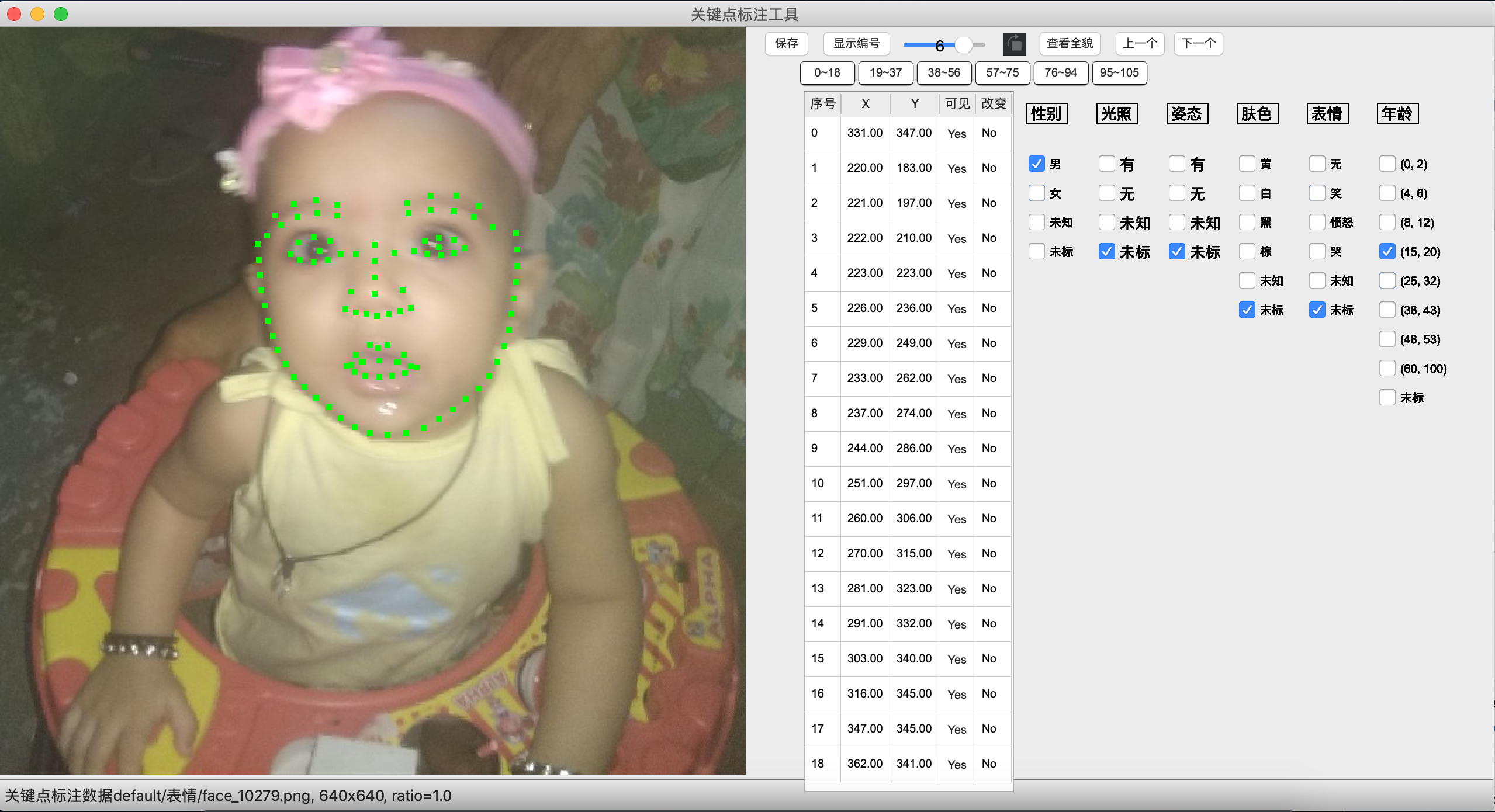Screen dimensions: 1495x812
Task: Check the 哭 expression checkbox
Action: coord(1317,251)
